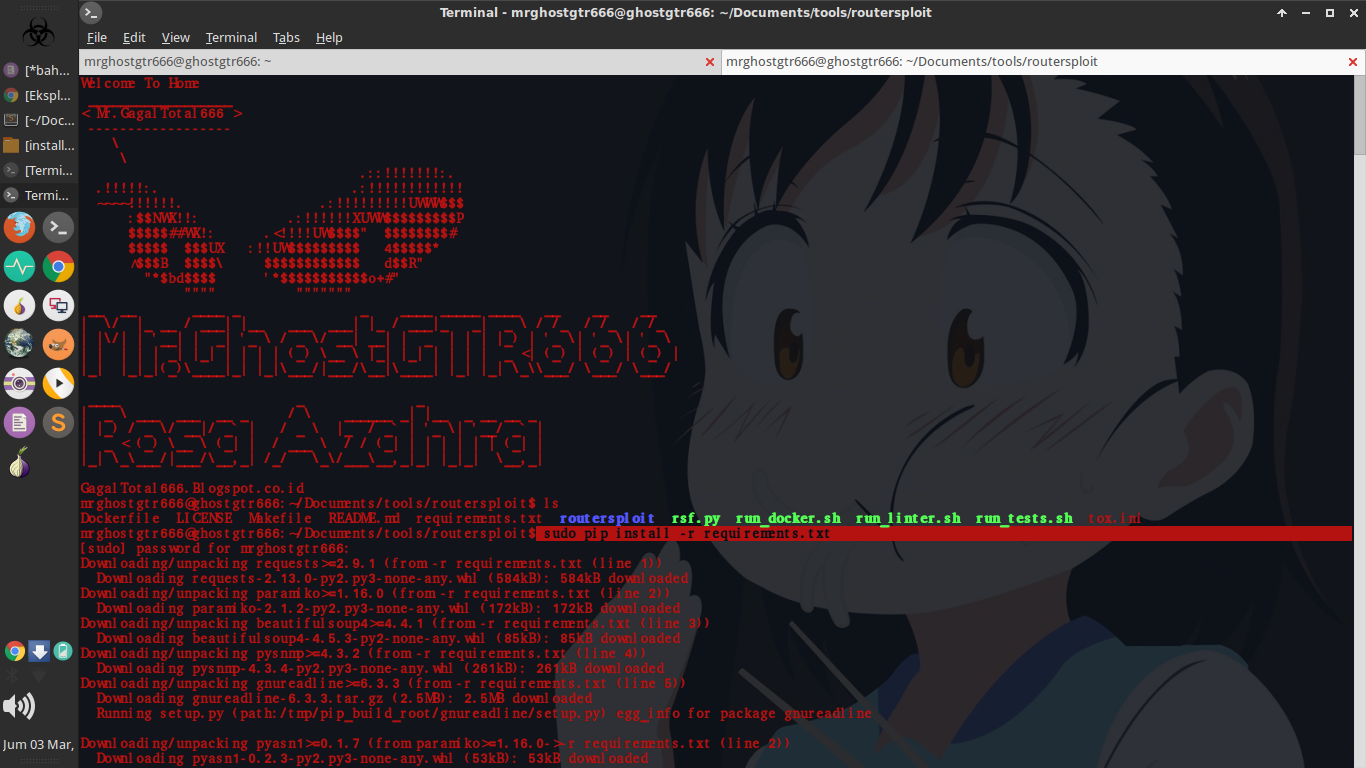Open the purple text editor launcher

pos(19,422)
